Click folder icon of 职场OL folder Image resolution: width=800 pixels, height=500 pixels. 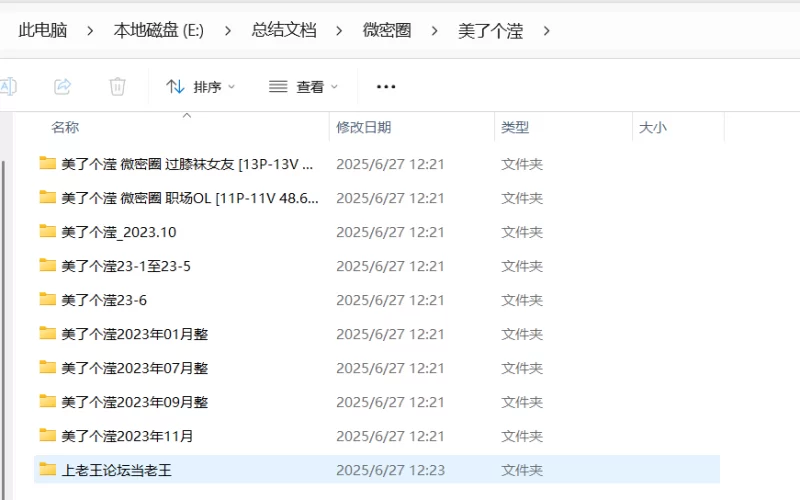pyautogui.click(x=47, y=197)
